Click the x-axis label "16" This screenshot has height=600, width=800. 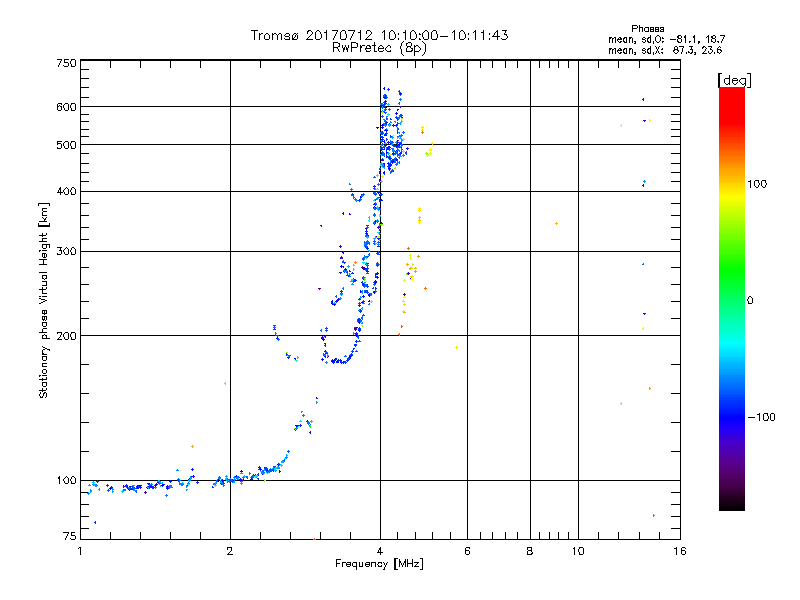(680, 551)
